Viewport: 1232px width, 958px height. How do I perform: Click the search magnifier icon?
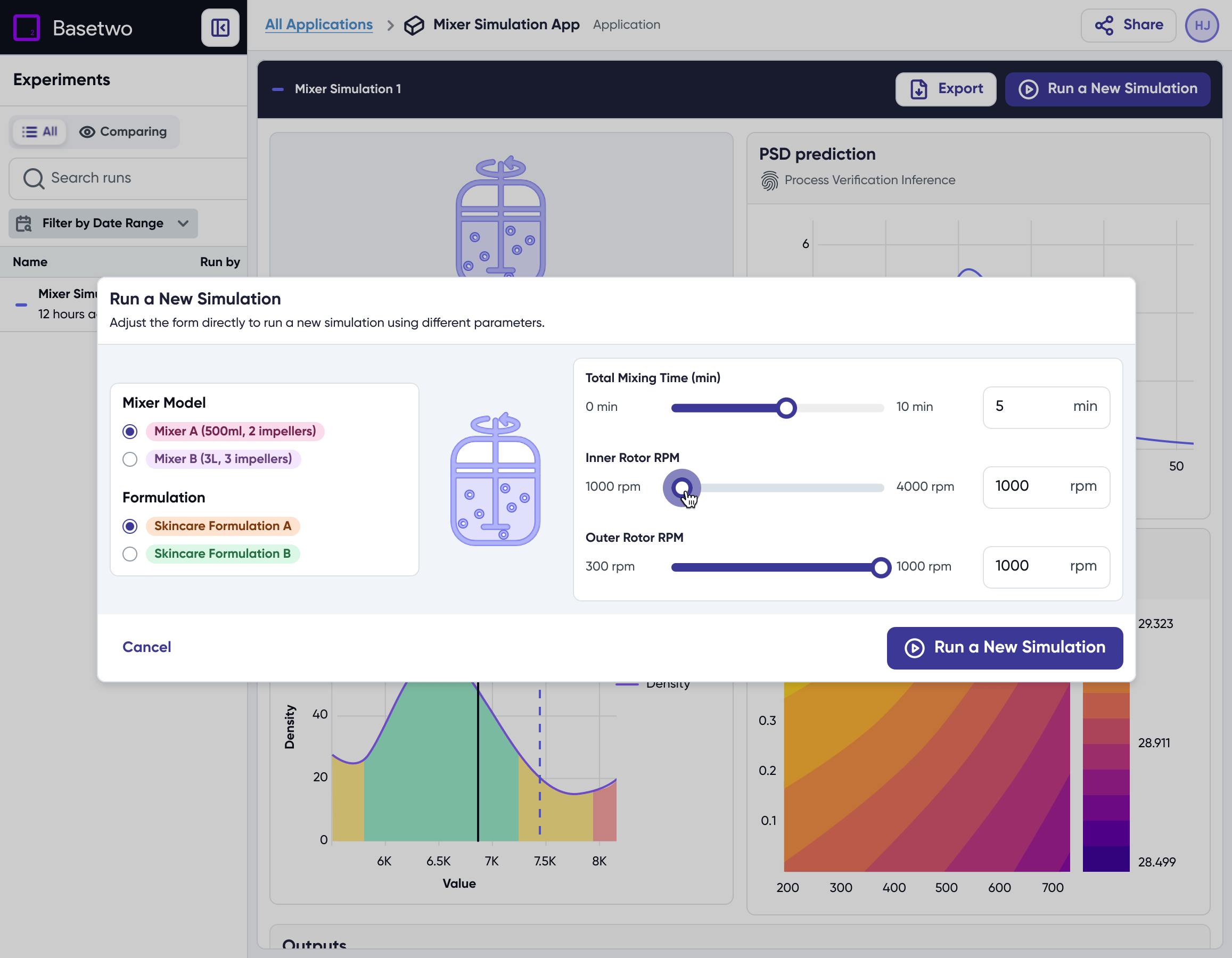(x=34, y=179)
